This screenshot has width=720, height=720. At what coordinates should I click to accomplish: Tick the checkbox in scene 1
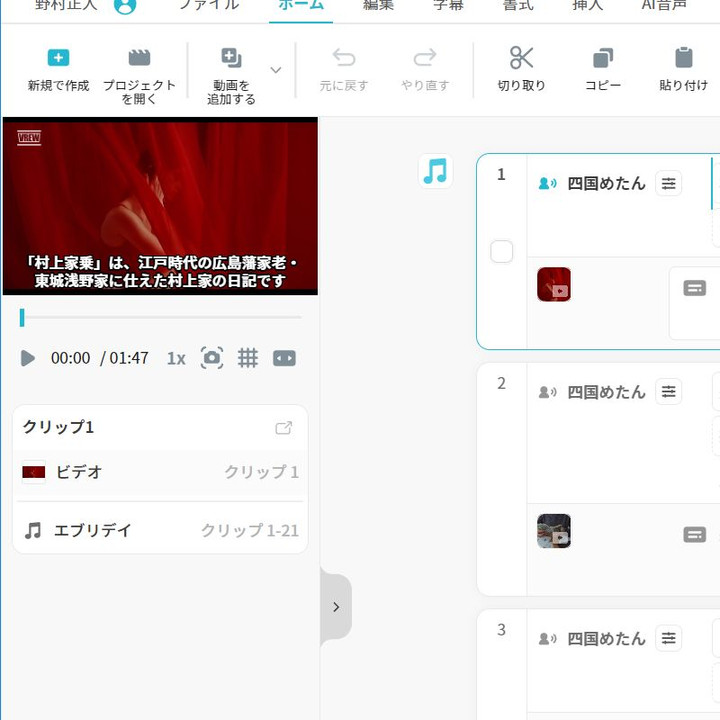502,252
